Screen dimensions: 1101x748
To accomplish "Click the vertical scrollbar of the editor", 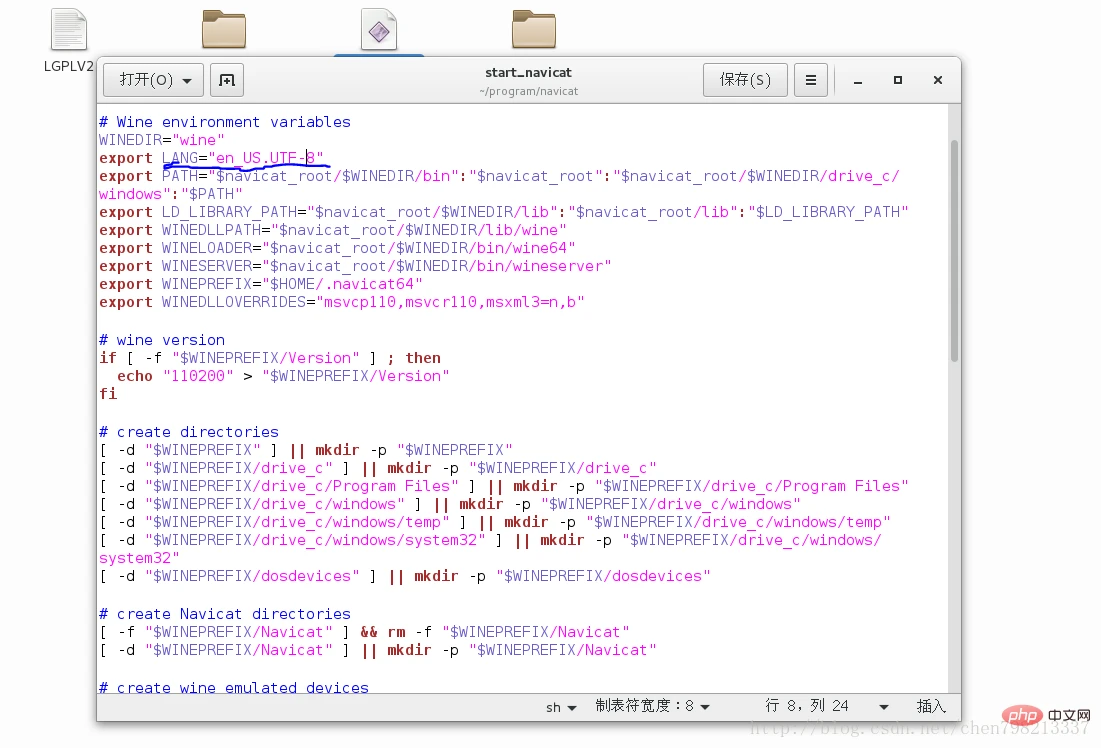I will (x=954, y=251).
